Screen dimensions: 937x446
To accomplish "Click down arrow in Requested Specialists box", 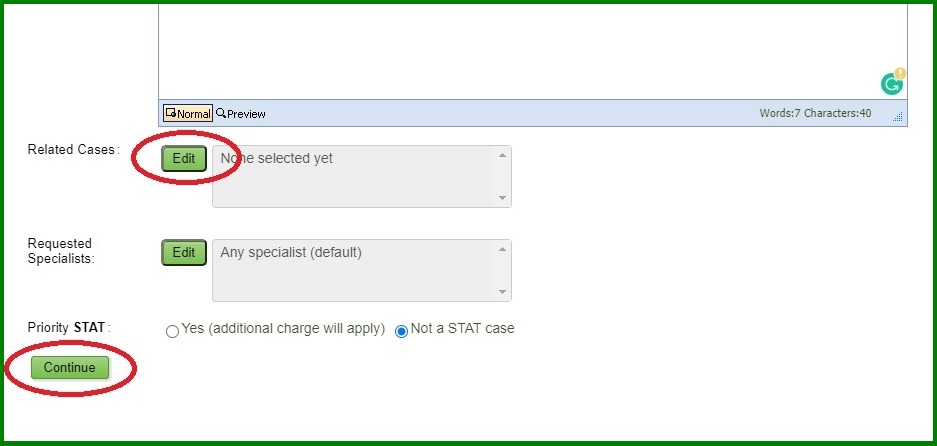I will (x=502, y=292).
